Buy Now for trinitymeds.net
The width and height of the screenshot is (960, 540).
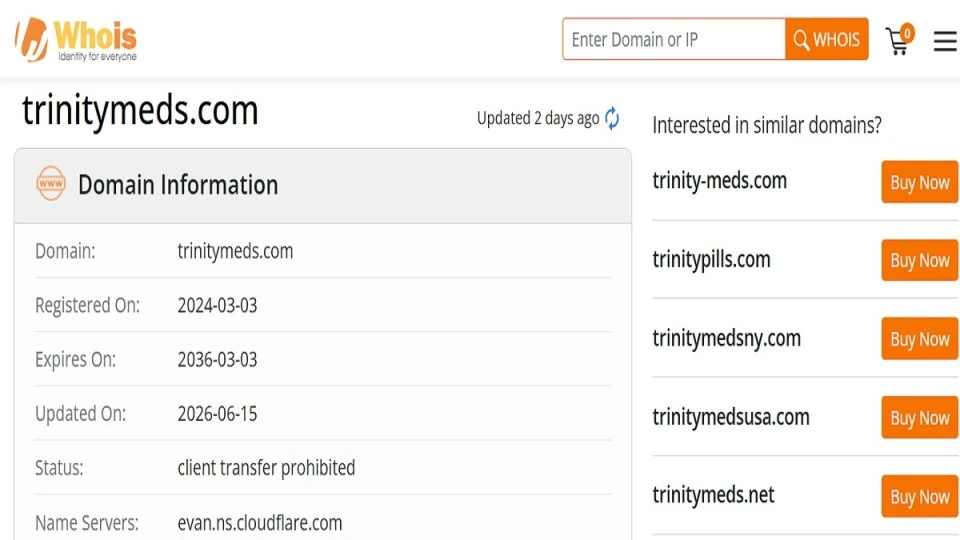(x=920, y=496)
